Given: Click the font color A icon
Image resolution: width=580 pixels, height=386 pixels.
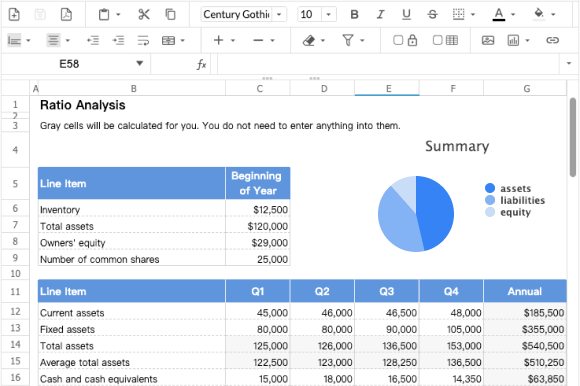Looking at the screenshot, I should 499,14.
